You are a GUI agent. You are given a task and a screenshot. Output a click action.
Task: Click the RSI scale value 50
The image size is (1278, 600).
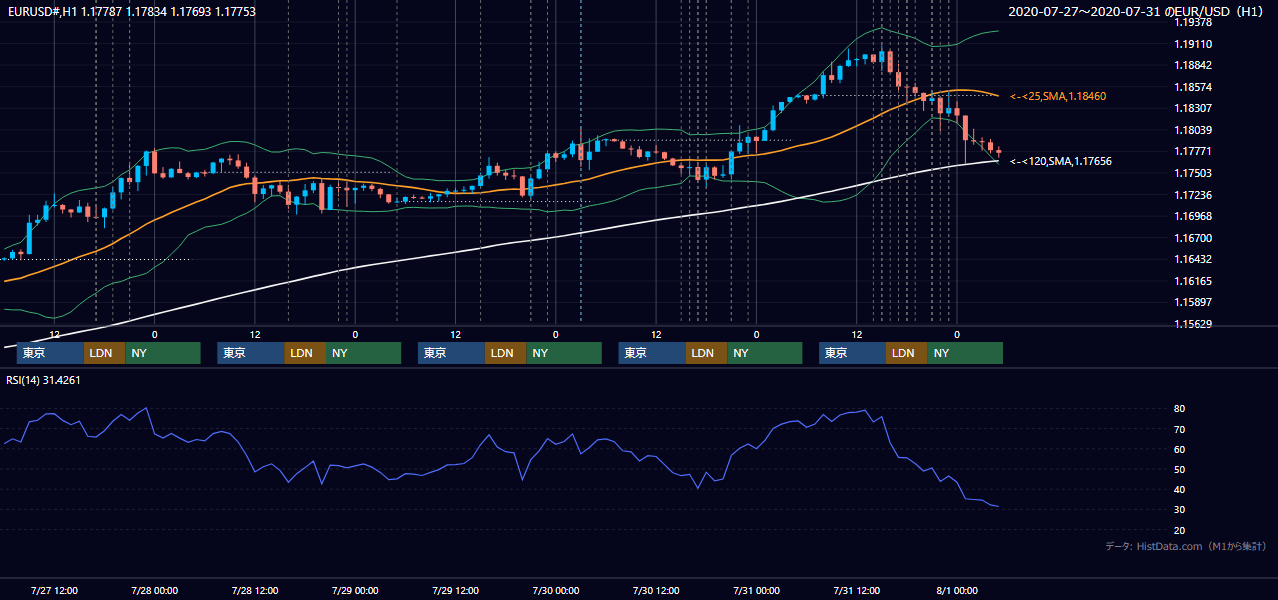click(x=1179, y=469)
